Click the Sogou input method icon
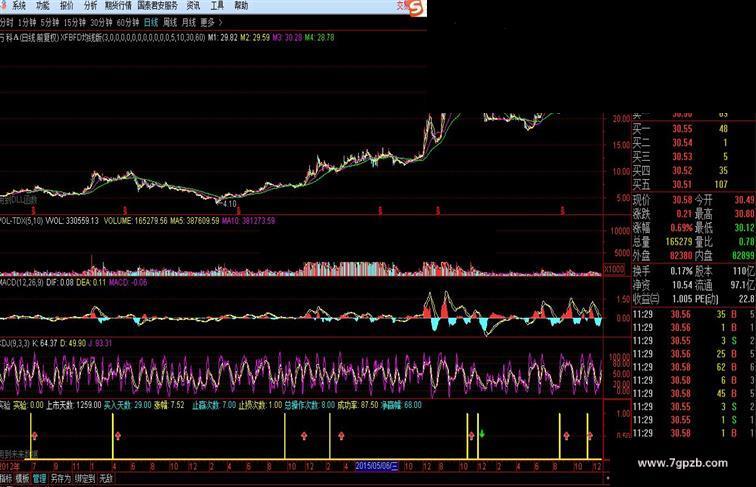The image size is (756, 487). click(x=416, y=8)
